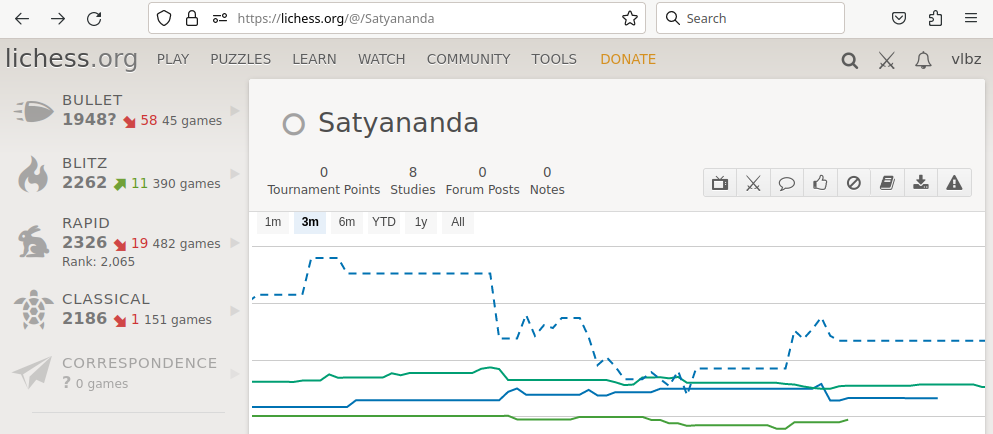This screenshot has width=993, height=434.
Task: Open notifications bell icon
Action: [923, 60]
